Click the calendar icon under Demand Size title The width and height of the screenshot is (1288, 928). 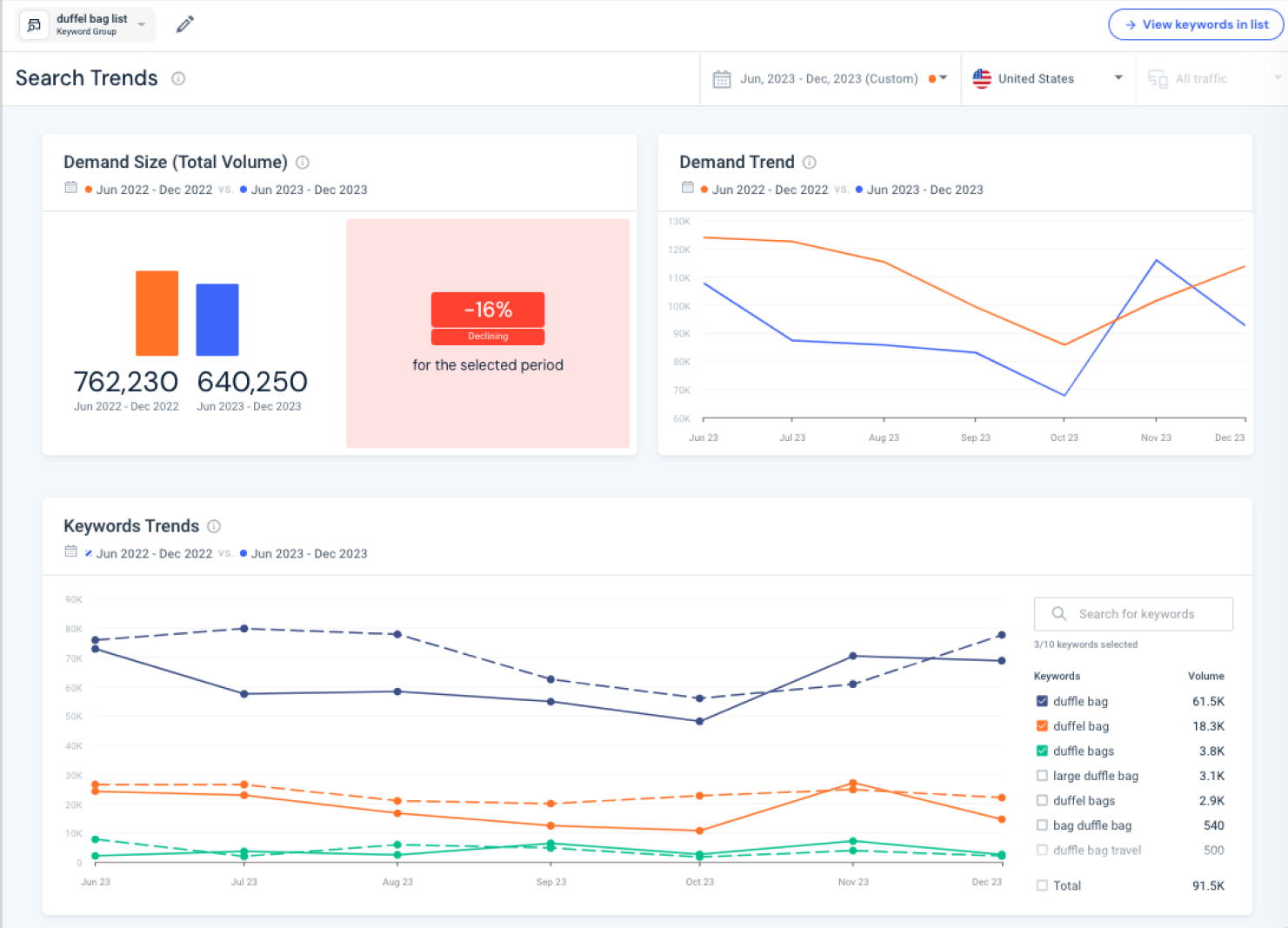pos(71,188)
